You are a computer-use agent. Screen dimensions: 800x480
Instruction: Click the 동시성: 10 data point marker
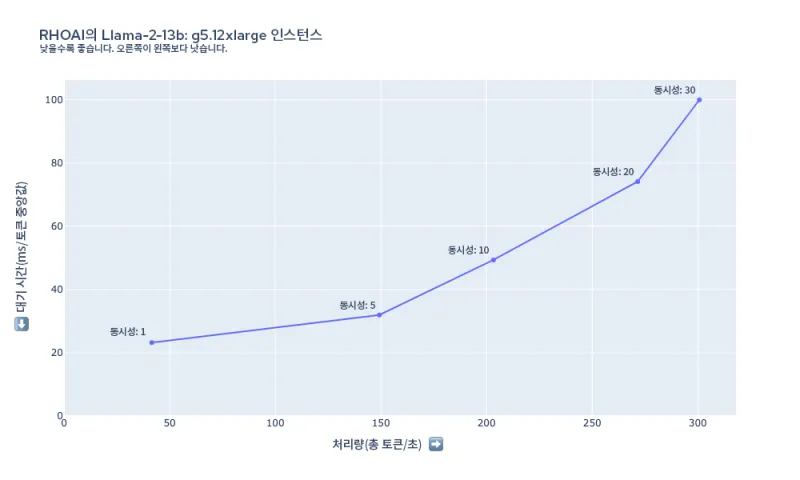493,260
